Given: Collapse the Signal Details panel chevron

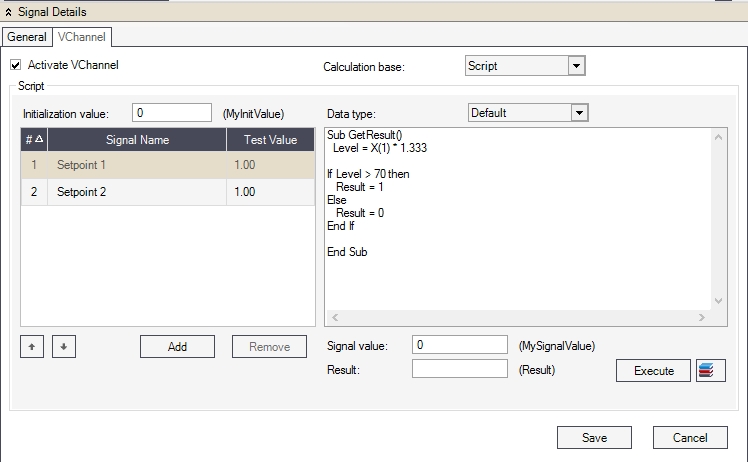Looking at the screenshot, I should [9, 12].
